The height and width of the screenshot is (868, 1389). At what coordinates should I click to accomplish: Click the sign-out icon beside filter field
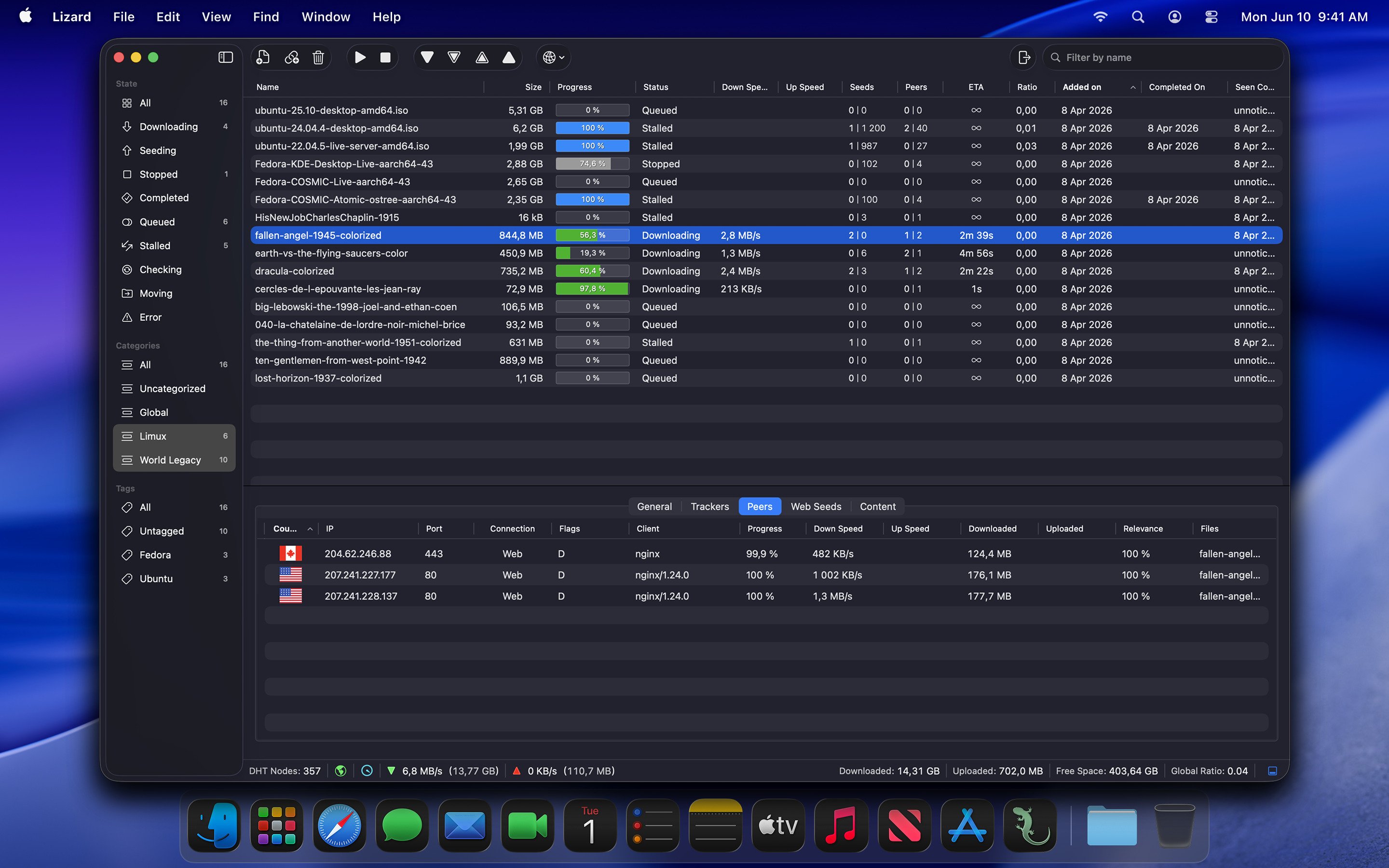[x=1023, y=57]
